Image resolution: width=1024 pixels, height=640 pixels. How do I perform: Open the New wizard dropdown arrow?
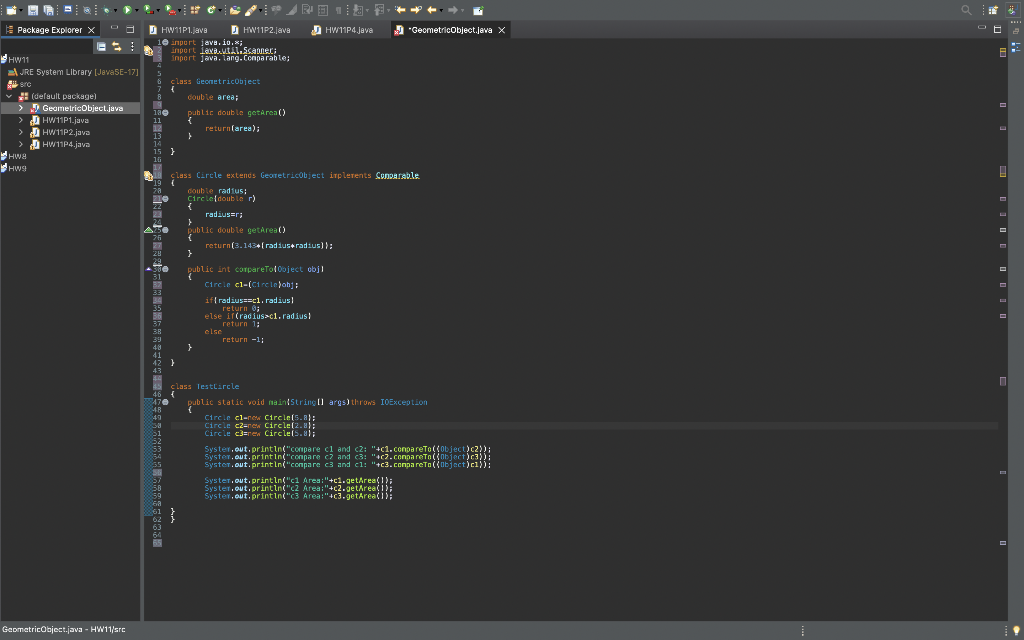[x=21, y=10]
